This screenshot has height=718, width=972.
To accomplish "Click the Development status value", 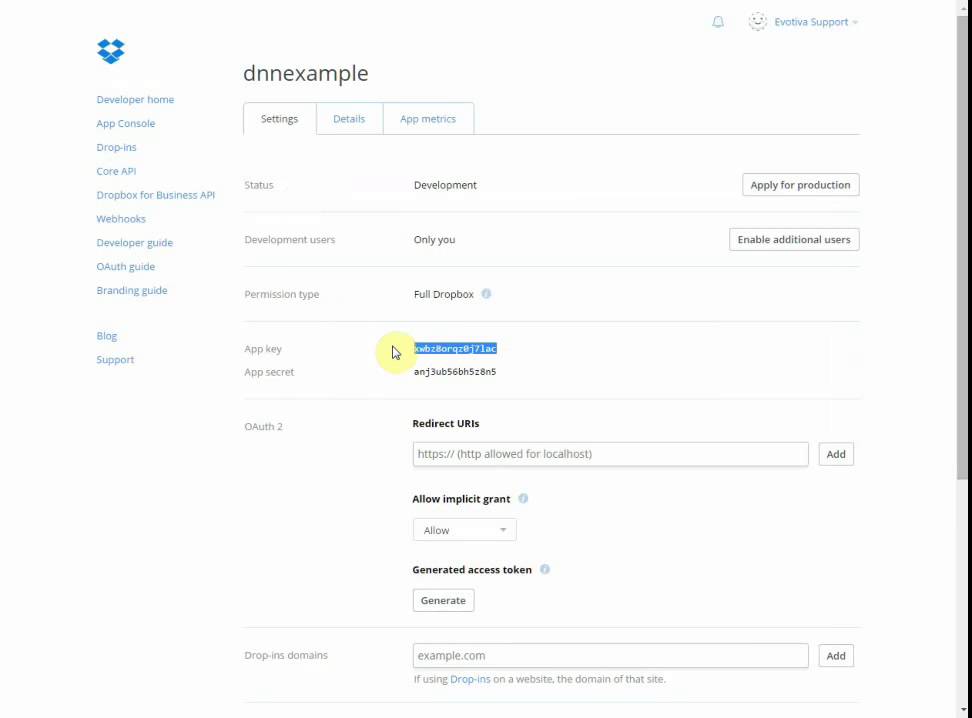I will [x=445, y=185].
